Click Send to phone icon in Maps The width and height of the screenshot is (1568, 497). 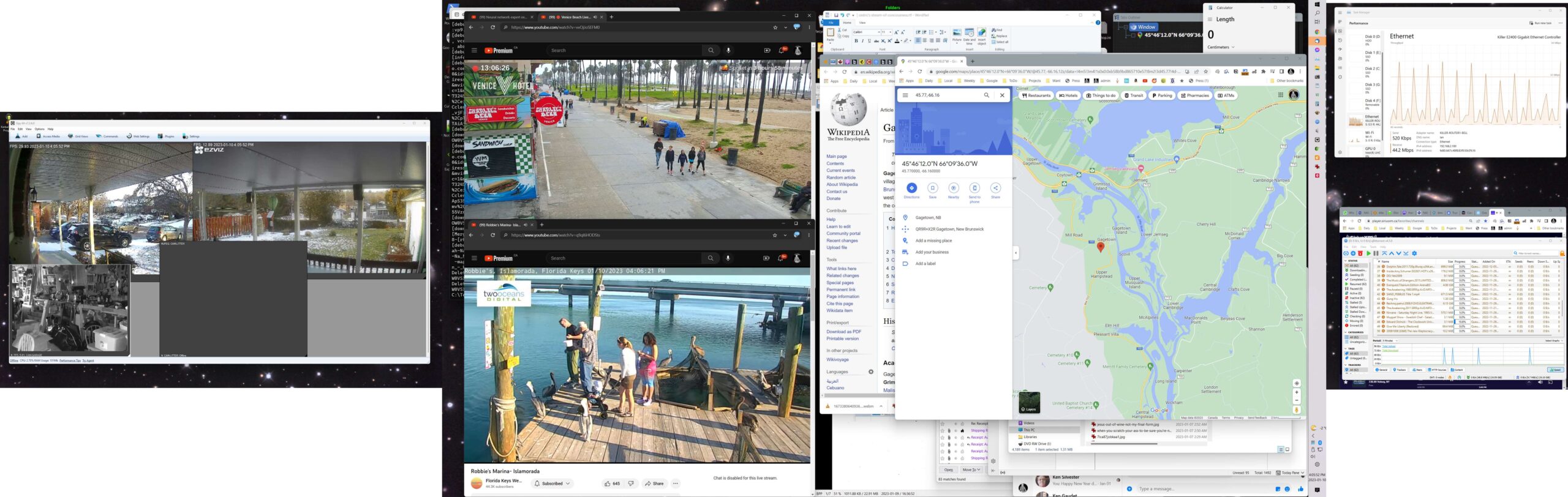coord(974,188)
